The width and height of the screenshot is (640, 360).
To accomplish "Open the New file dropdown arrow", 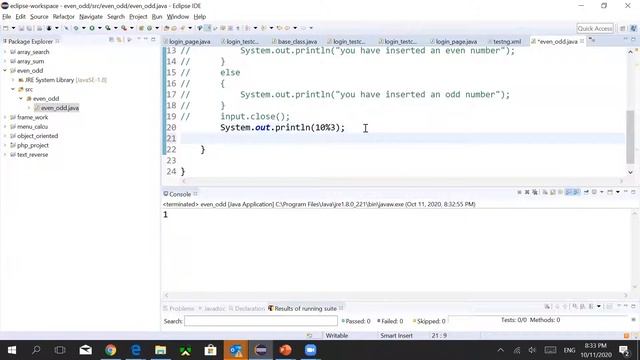I will pyautogui.click(x=13, y=28).
